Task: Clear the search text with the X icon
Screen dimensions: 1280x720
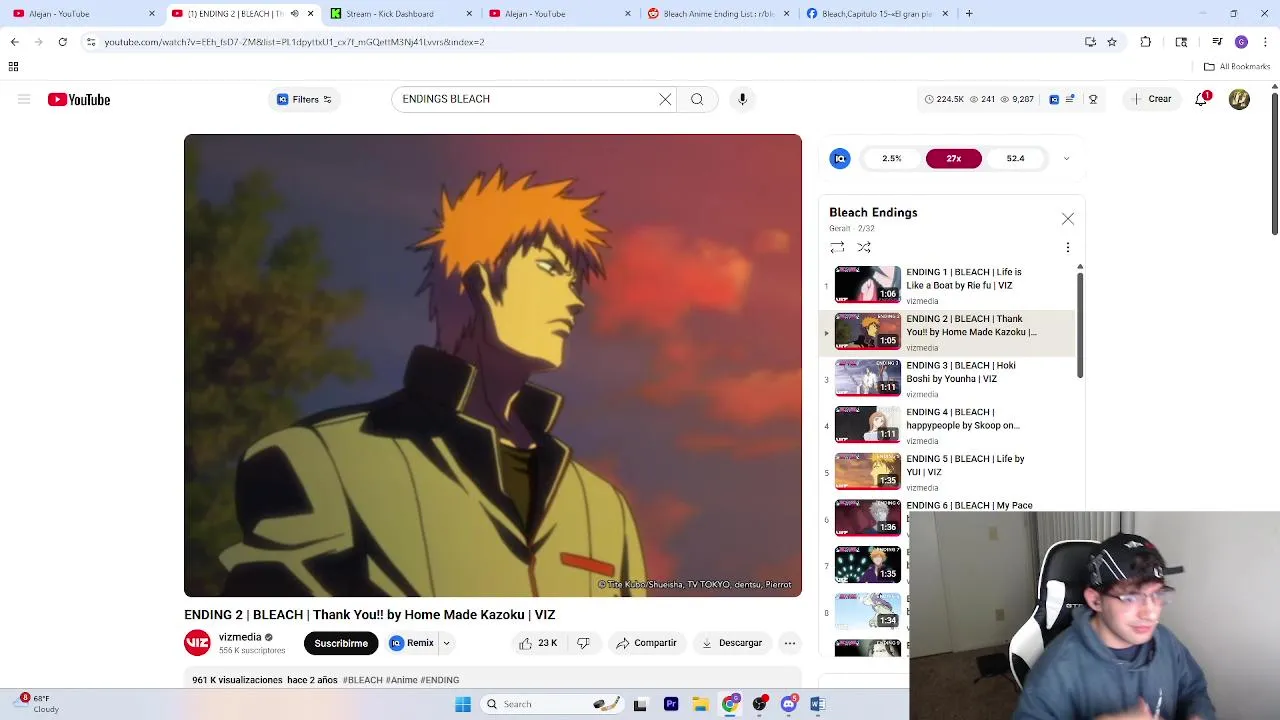Action: click(665, 99)
